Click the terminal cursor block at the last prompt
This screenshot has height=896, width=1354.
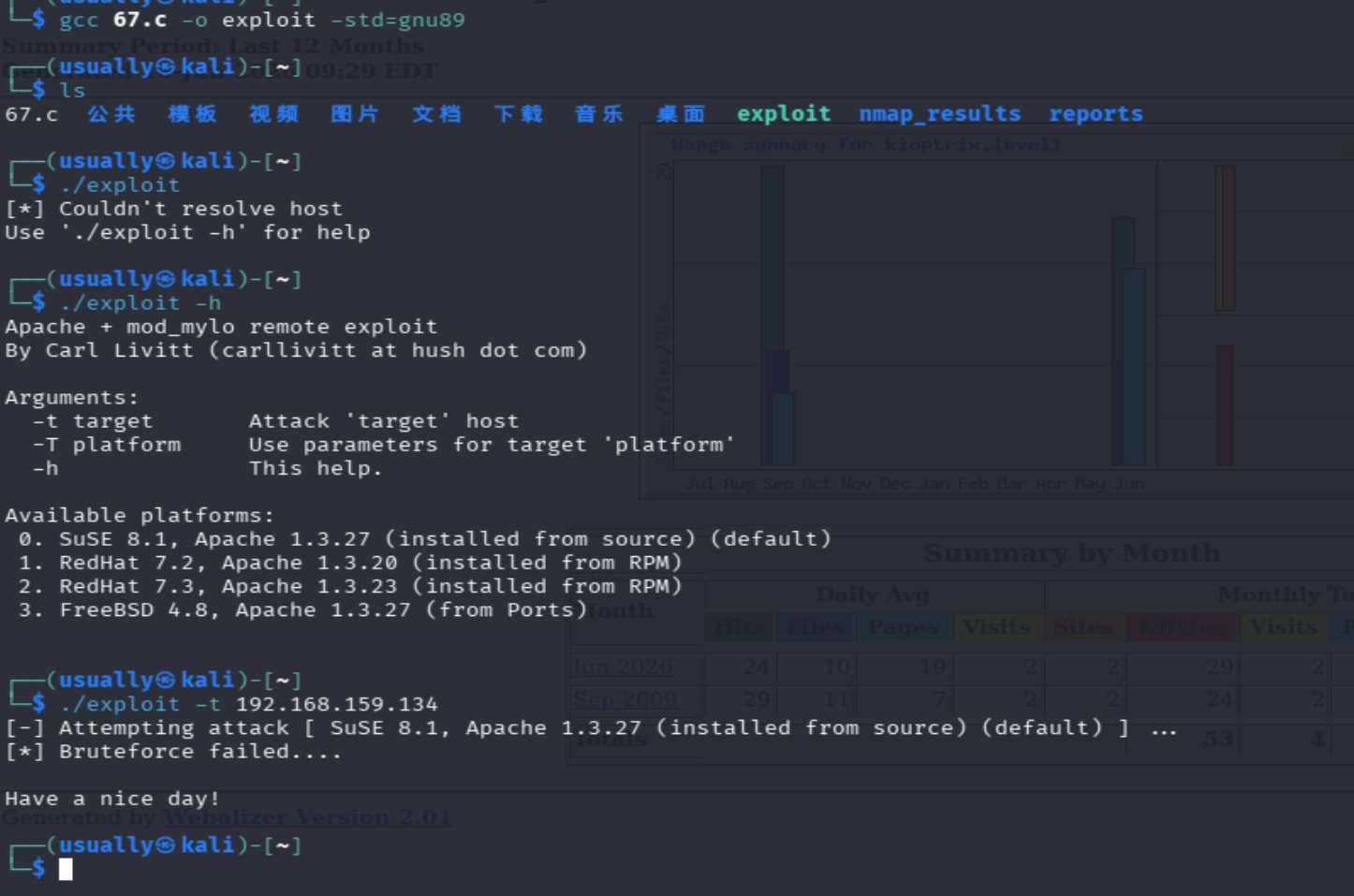pos(66,870)
